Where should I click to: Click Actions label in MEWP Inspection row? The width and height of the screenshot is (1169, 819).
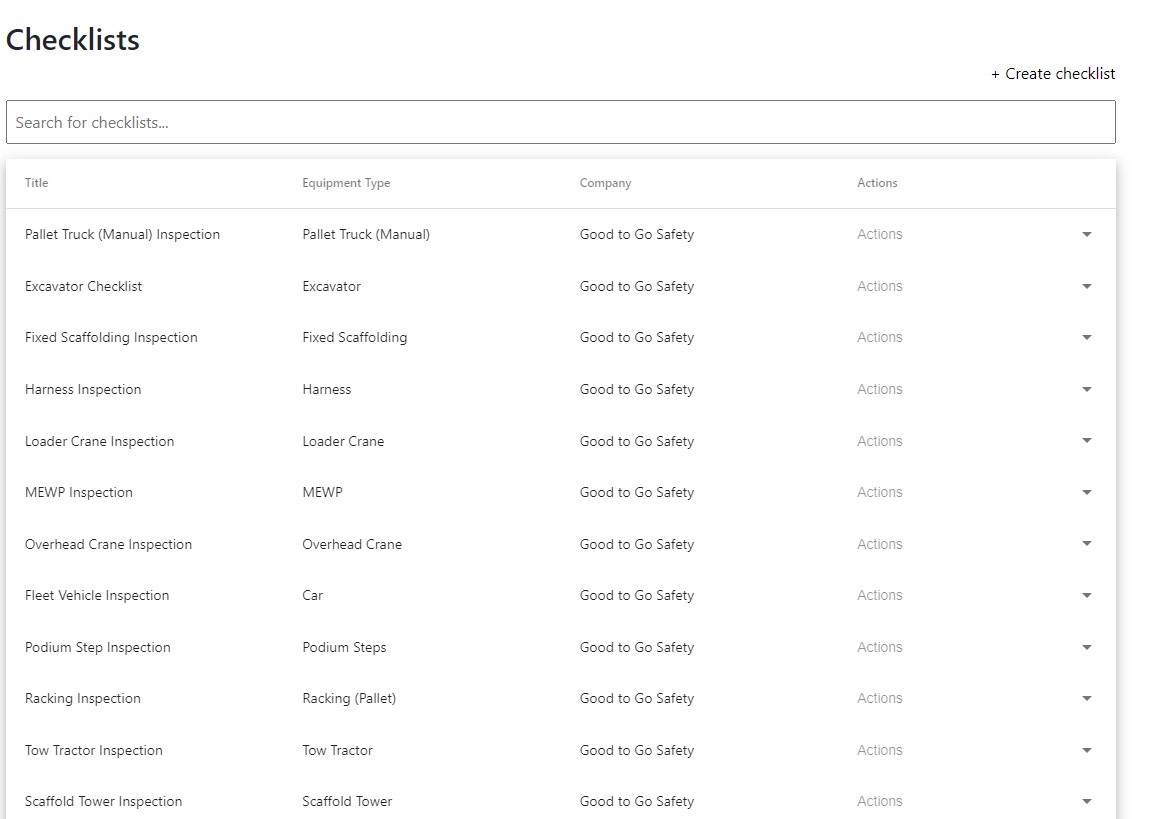pos(880,493)
